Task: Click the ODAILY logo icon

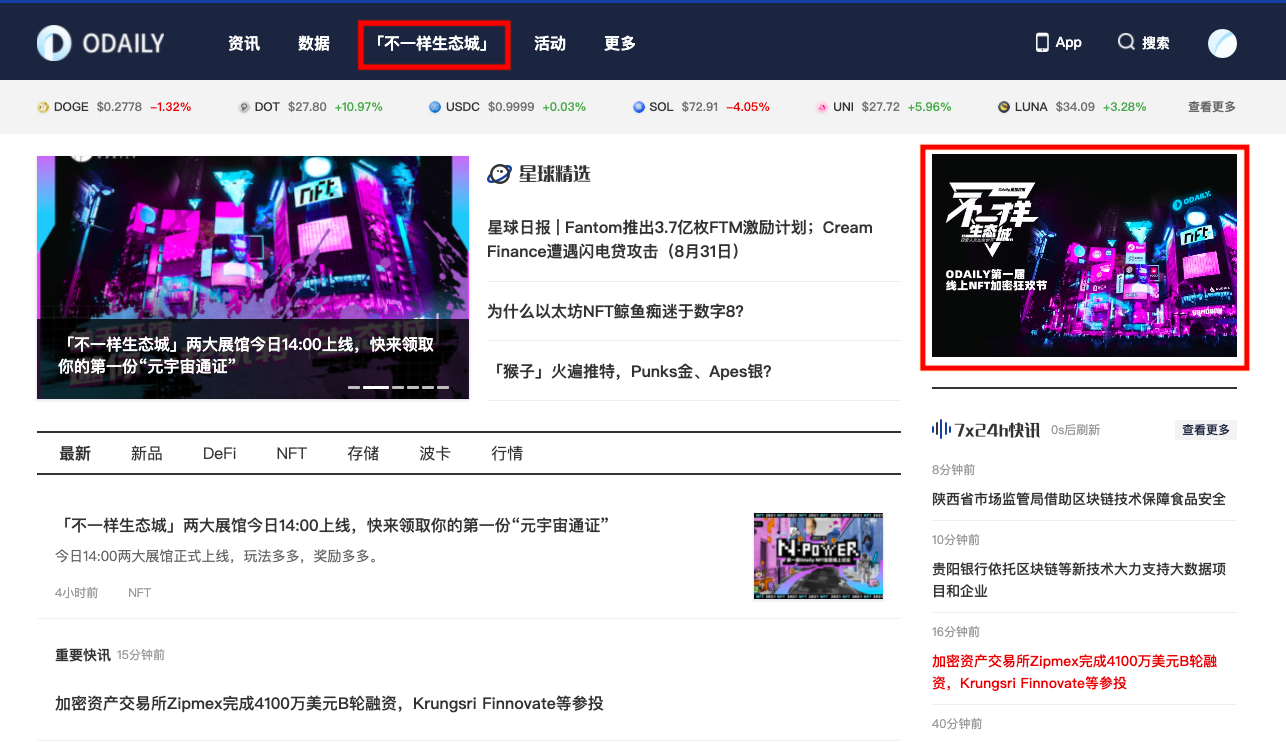Action: point(54,43)
